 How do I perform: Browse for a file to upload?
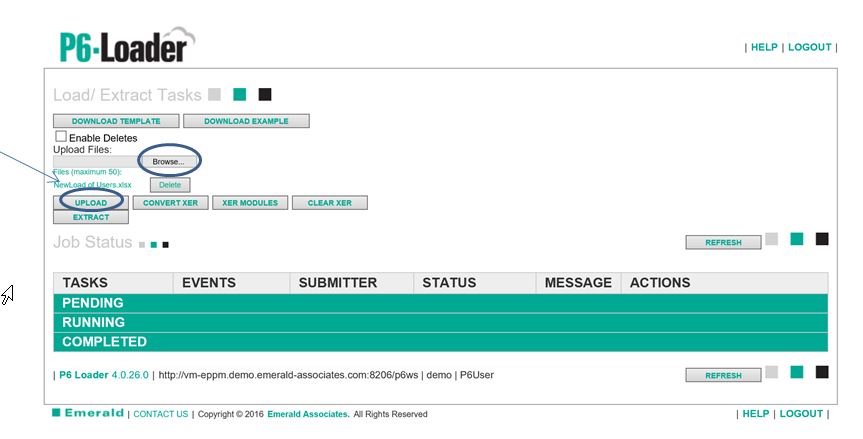[x=168, y=161]
